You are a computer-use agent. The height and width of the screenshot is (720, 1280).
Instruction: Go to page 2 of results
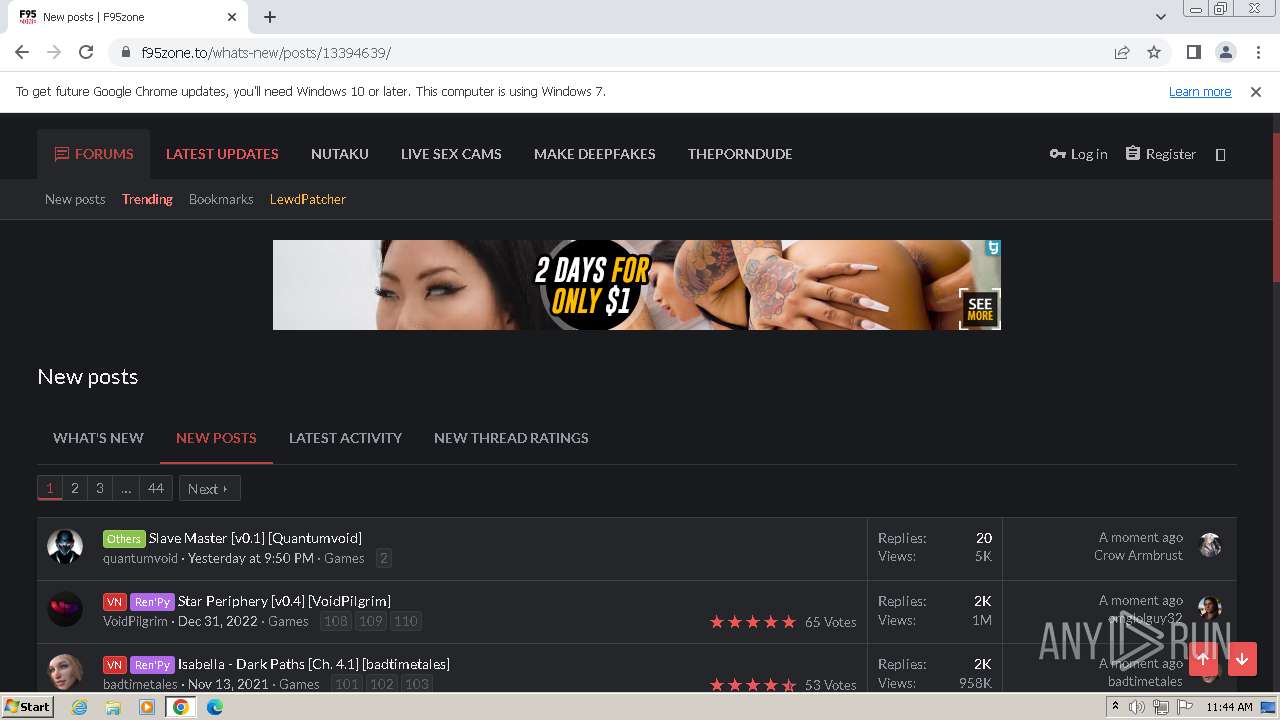[x=74, y=488]
